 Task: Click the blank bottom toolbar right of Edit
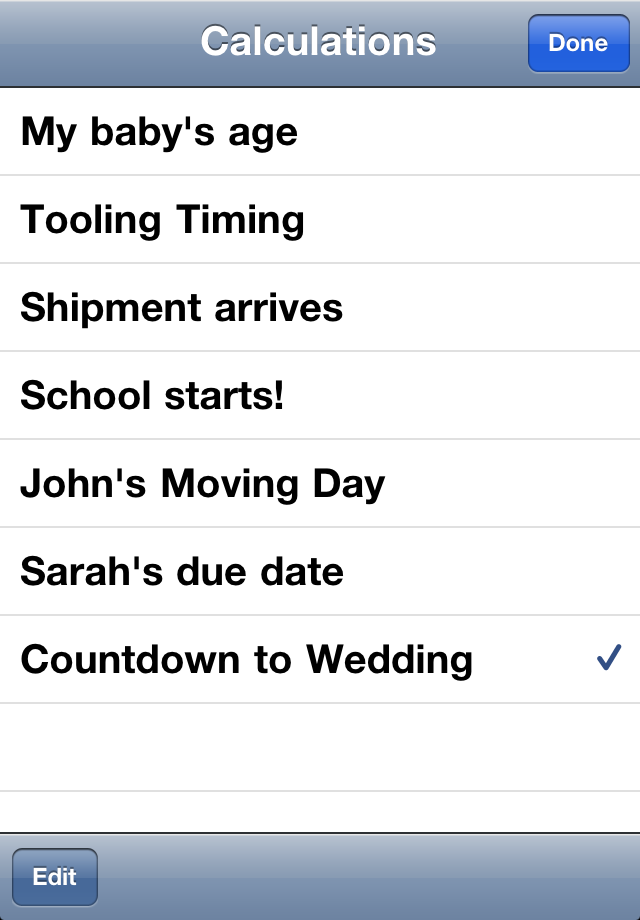click(370, 876)
